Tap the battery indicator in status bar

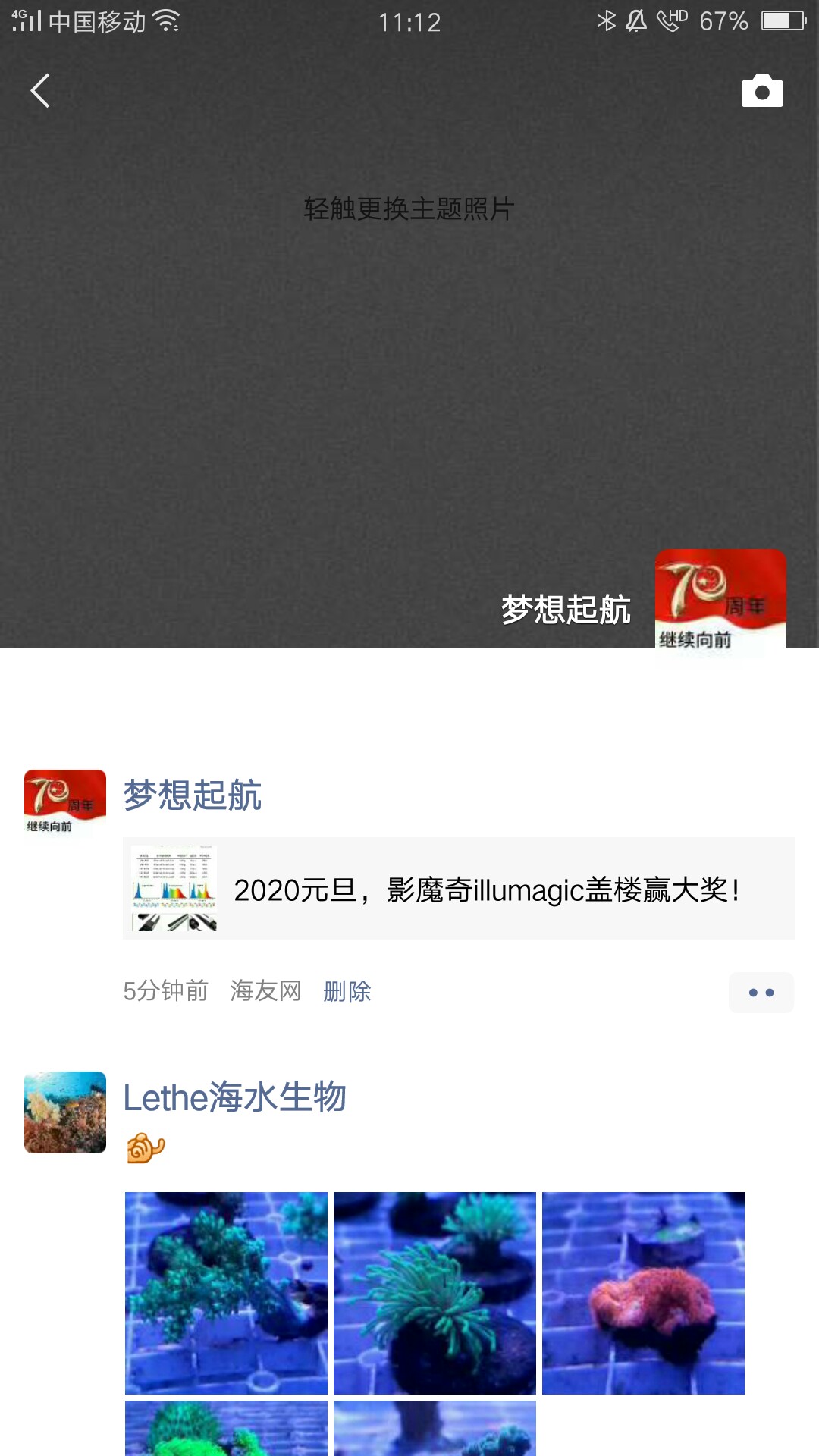[784, 20]
